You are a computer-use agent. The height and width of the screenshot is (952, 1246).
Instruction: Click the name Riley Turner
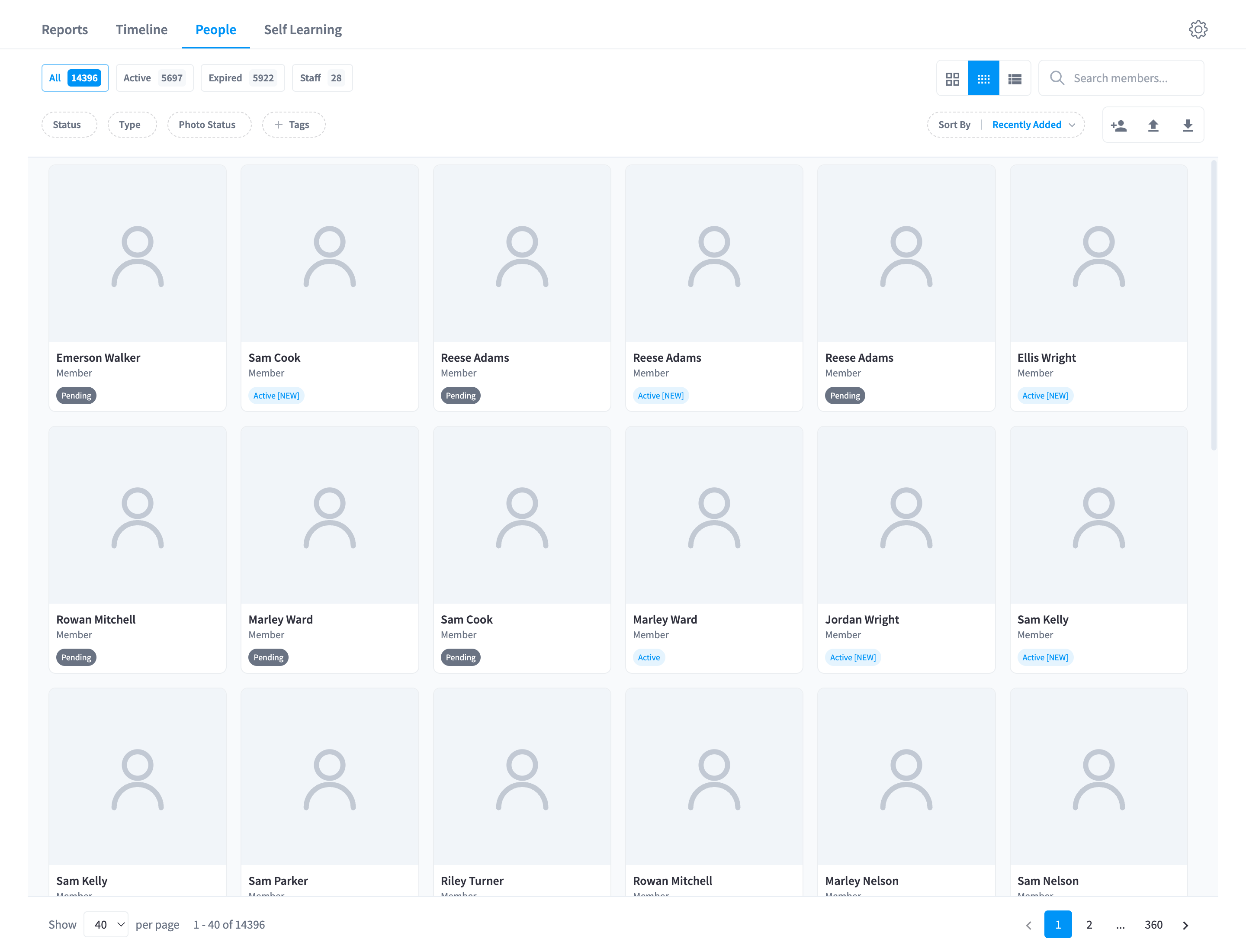[472, 881]
